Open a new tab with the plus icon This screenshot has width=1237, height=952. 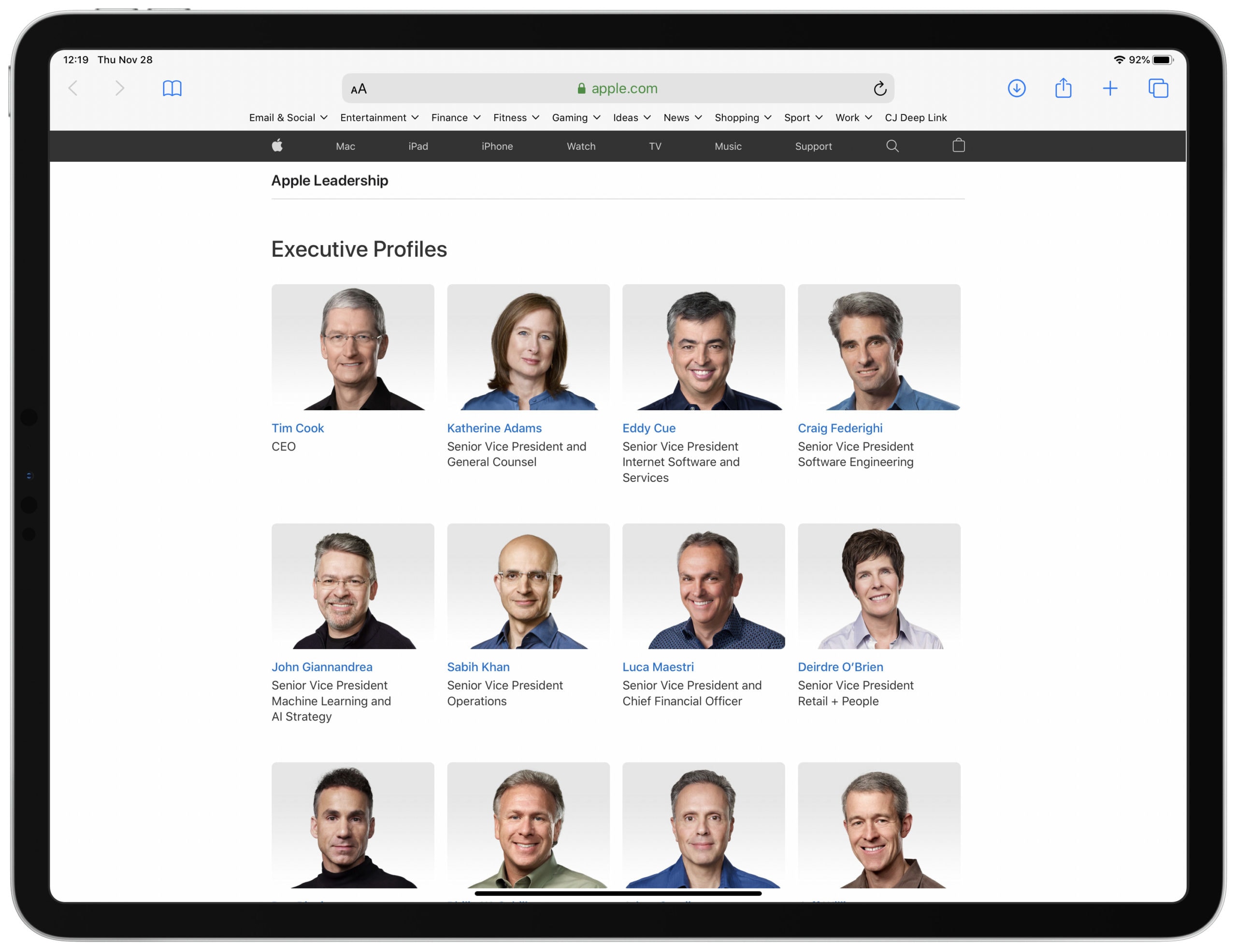click(x=1110, y=88)
